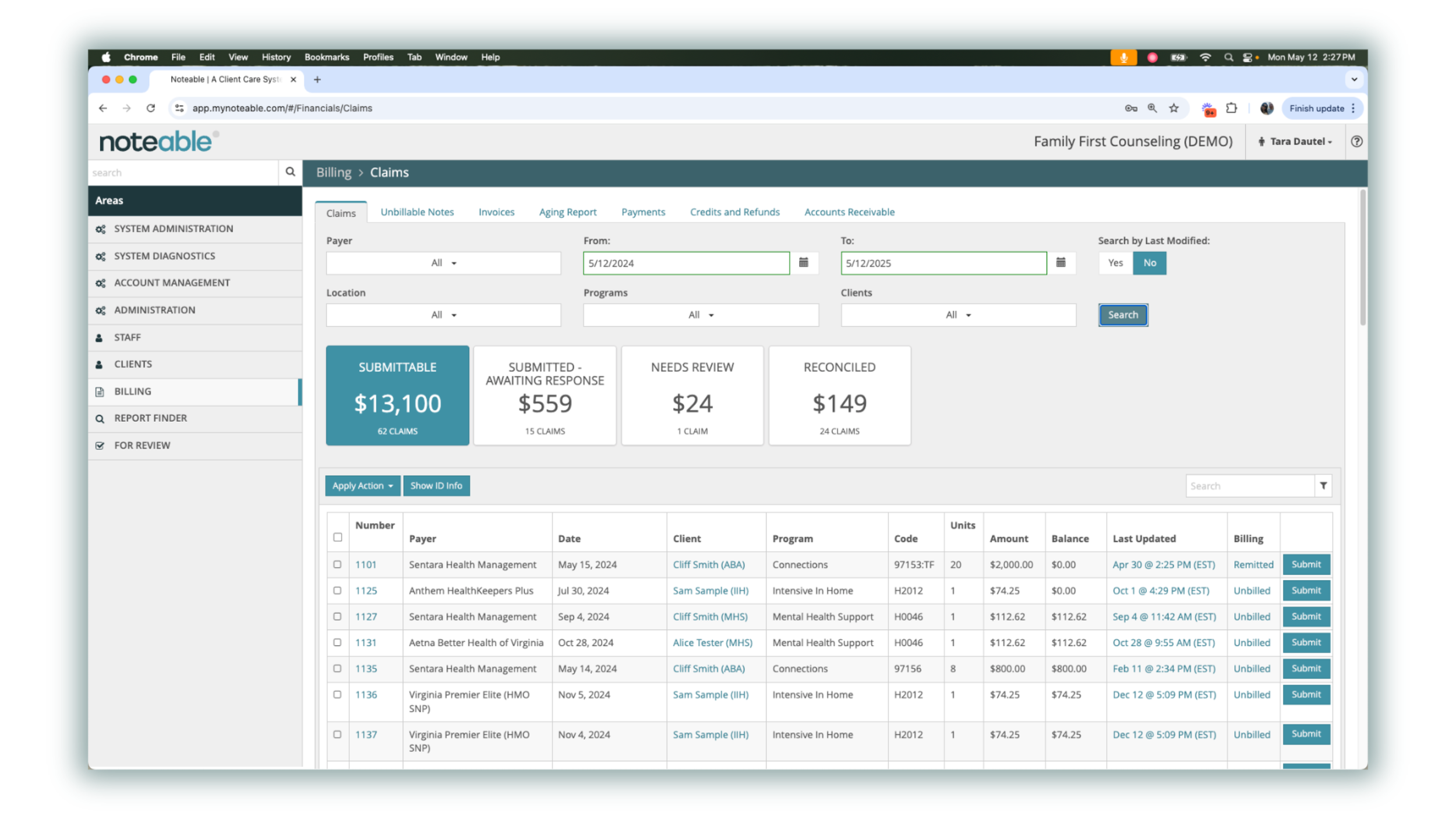
Task: Open the Payer dropdown
Action: [443, 263]
